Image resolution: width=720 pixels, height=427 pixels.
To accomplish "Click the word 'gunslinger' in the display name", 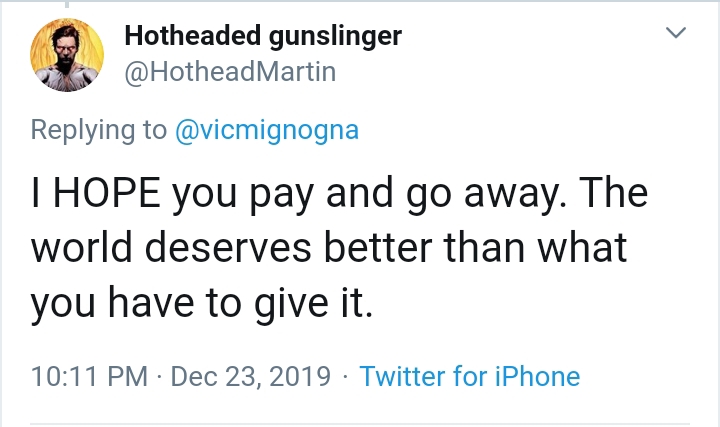I will (x=335, y=37).
